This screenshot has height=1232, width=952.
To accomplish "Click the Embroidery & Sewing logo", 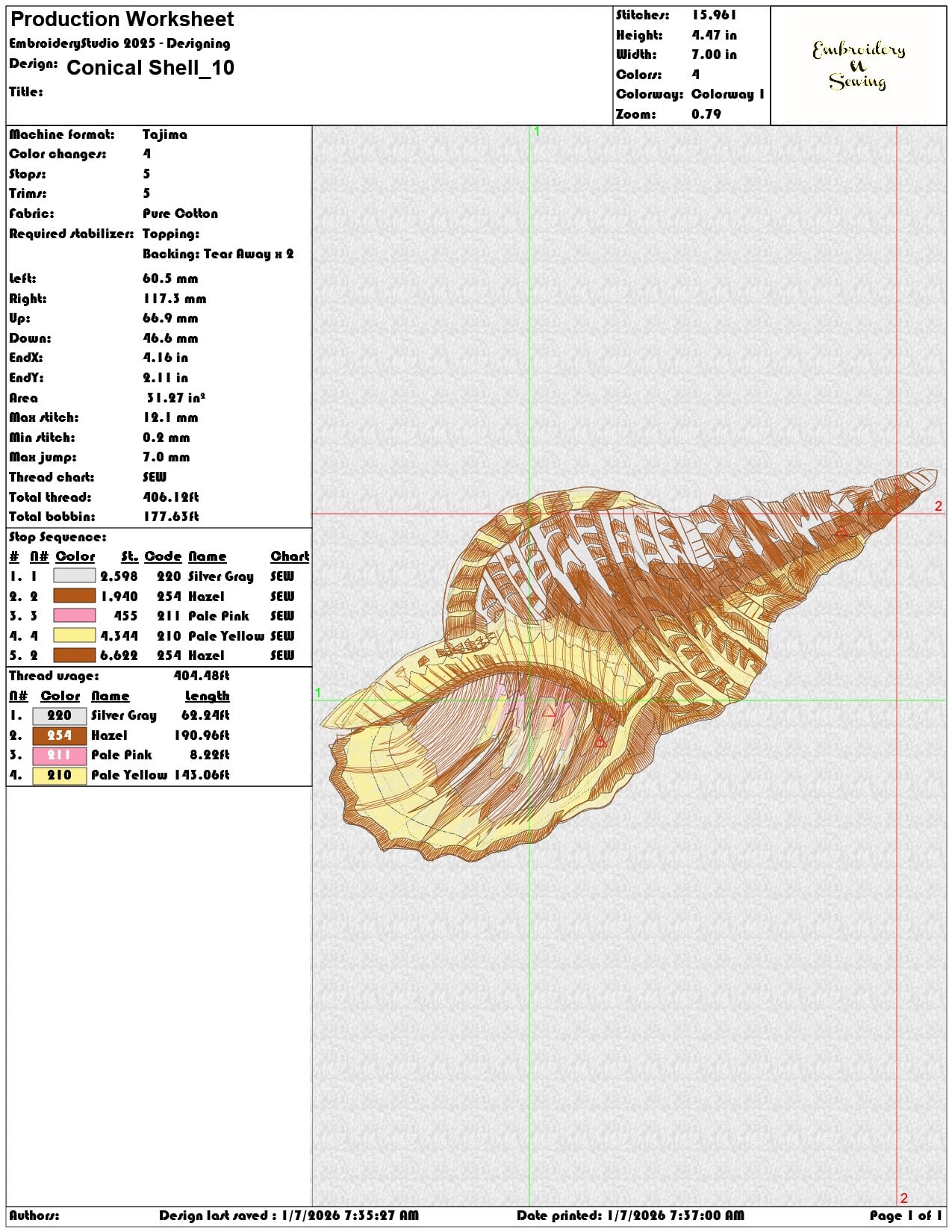I will [859, 66].
